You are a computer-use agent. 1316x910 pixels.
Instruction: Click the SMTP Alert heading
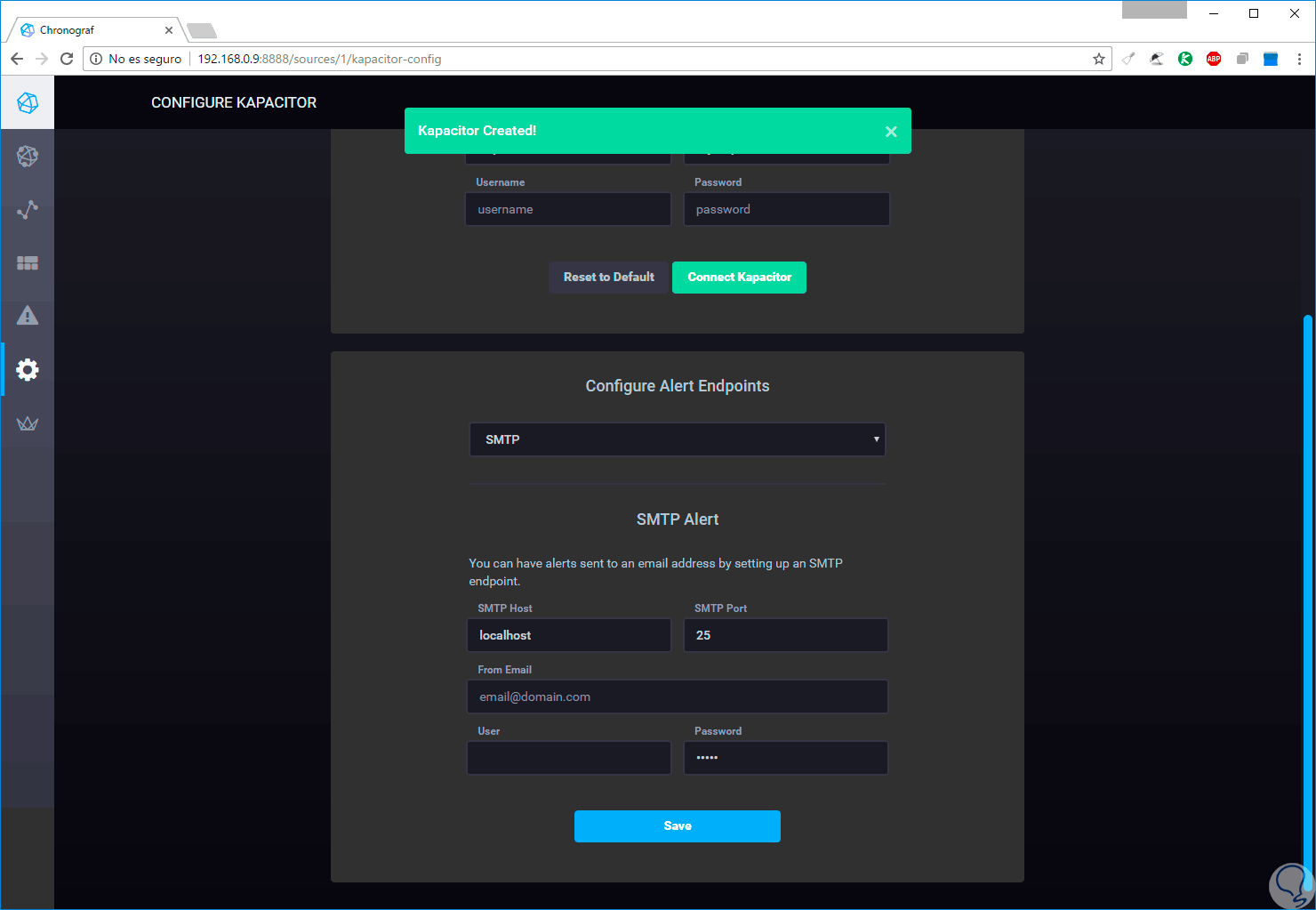678,519
